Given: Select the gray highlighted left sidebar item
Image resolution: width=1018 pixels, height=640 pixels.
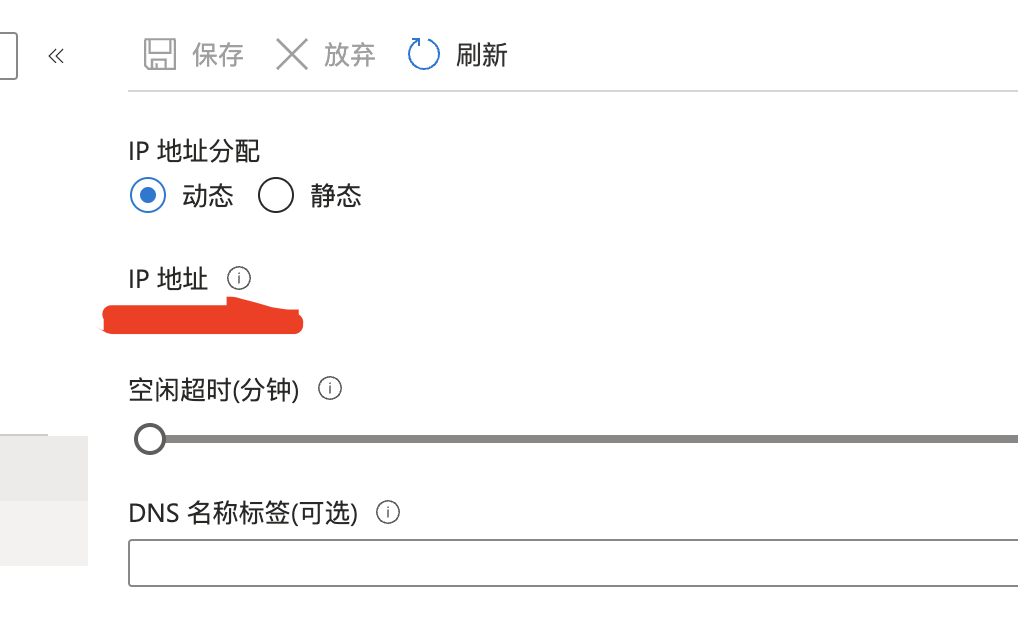Looking at the screenshot, I should pyautogui.click(x=44, y=468).
